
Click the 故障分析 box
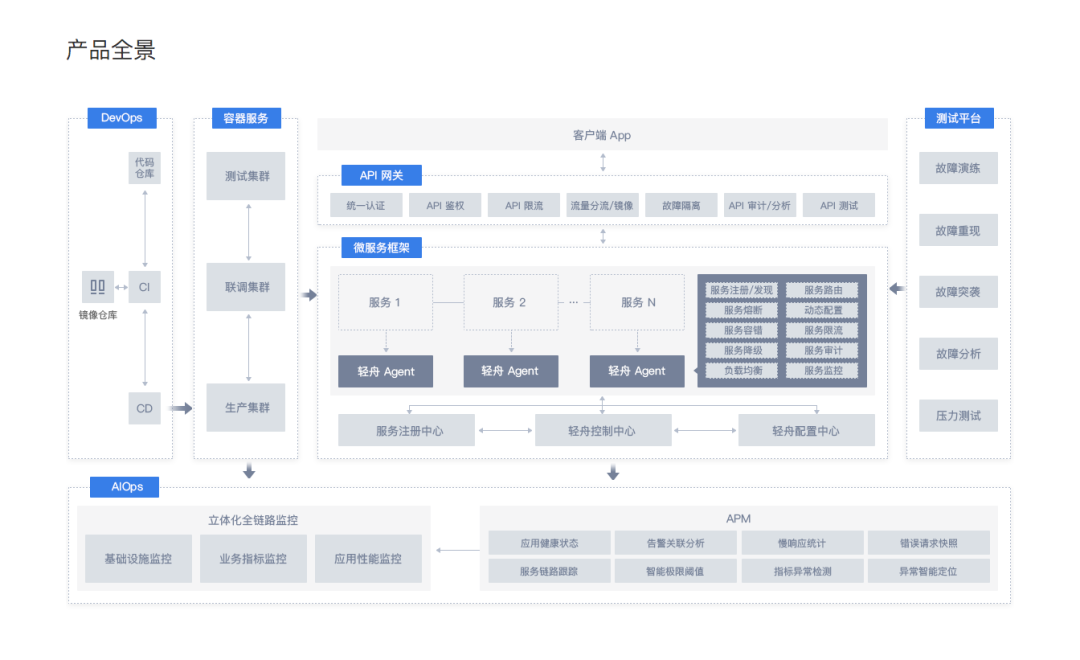point(958,353)
